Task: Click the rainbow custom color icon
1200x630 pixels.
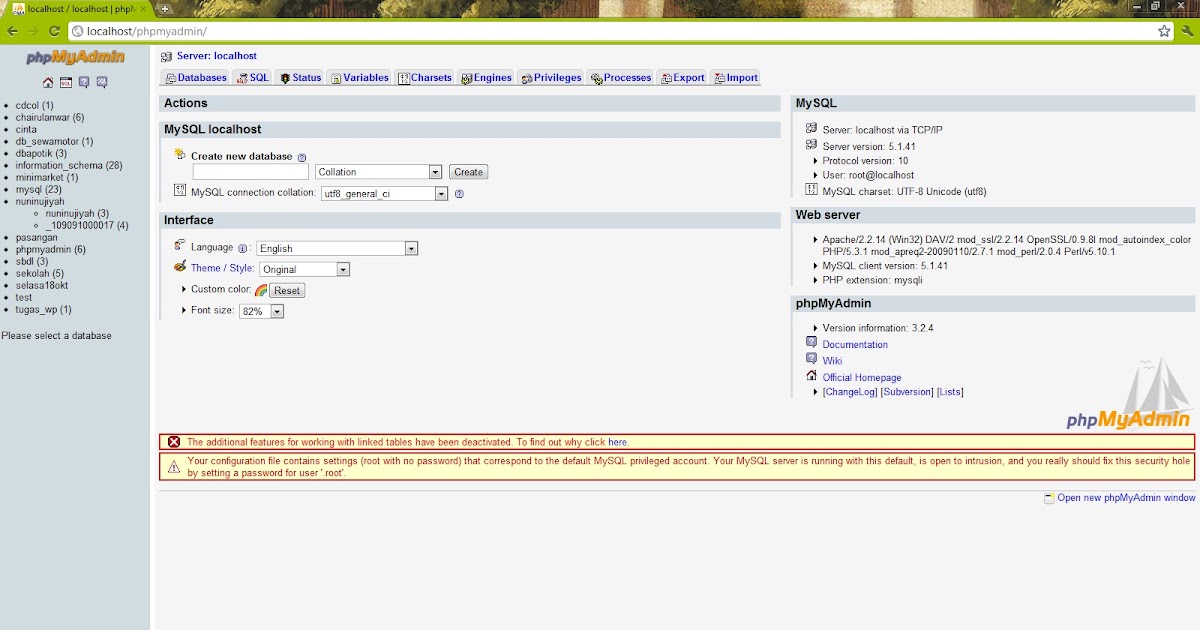Action: tap(261, 290)
